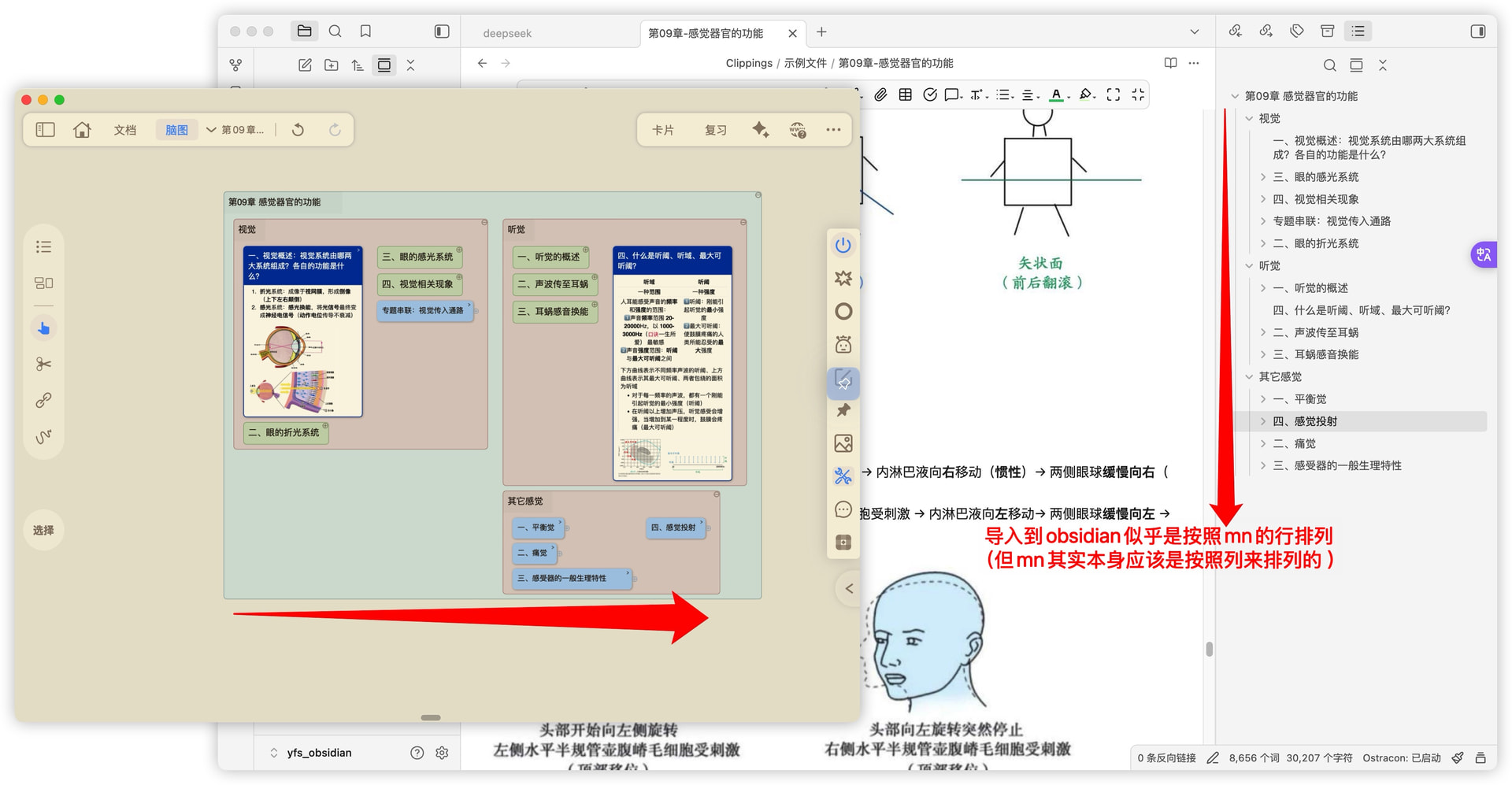Open Obsidian bookmarks panel
The width and height of the screenshot is (1512, 785).
click(365, 31)
